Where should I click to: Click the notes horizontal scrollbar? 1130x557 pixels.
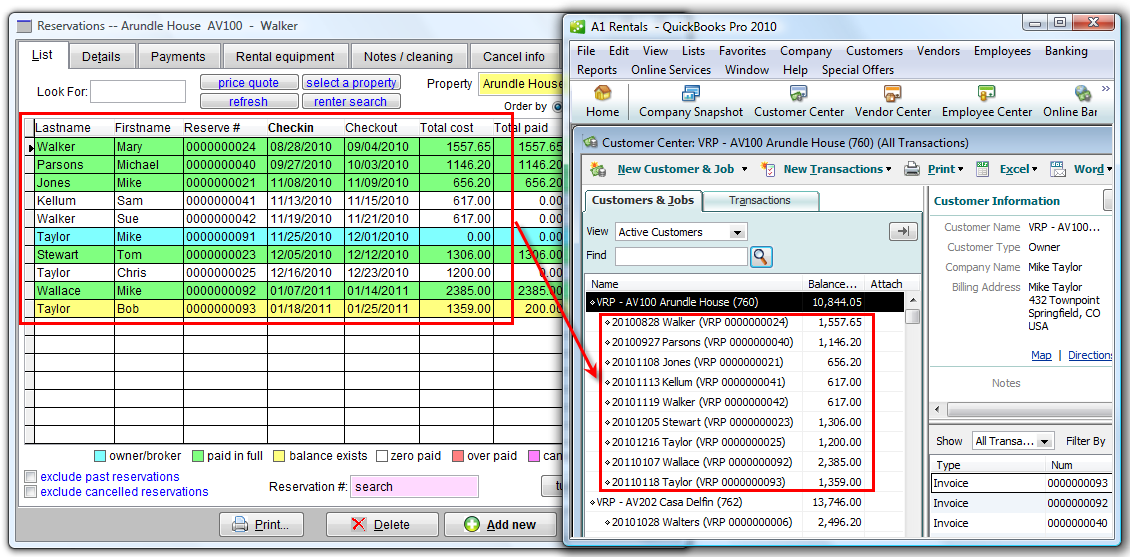1023,410
